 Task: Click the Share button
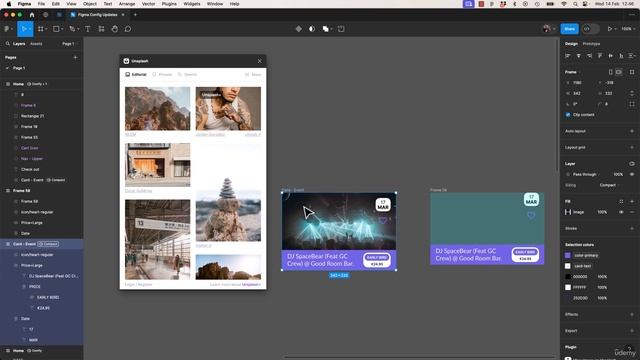pos(569,29)
